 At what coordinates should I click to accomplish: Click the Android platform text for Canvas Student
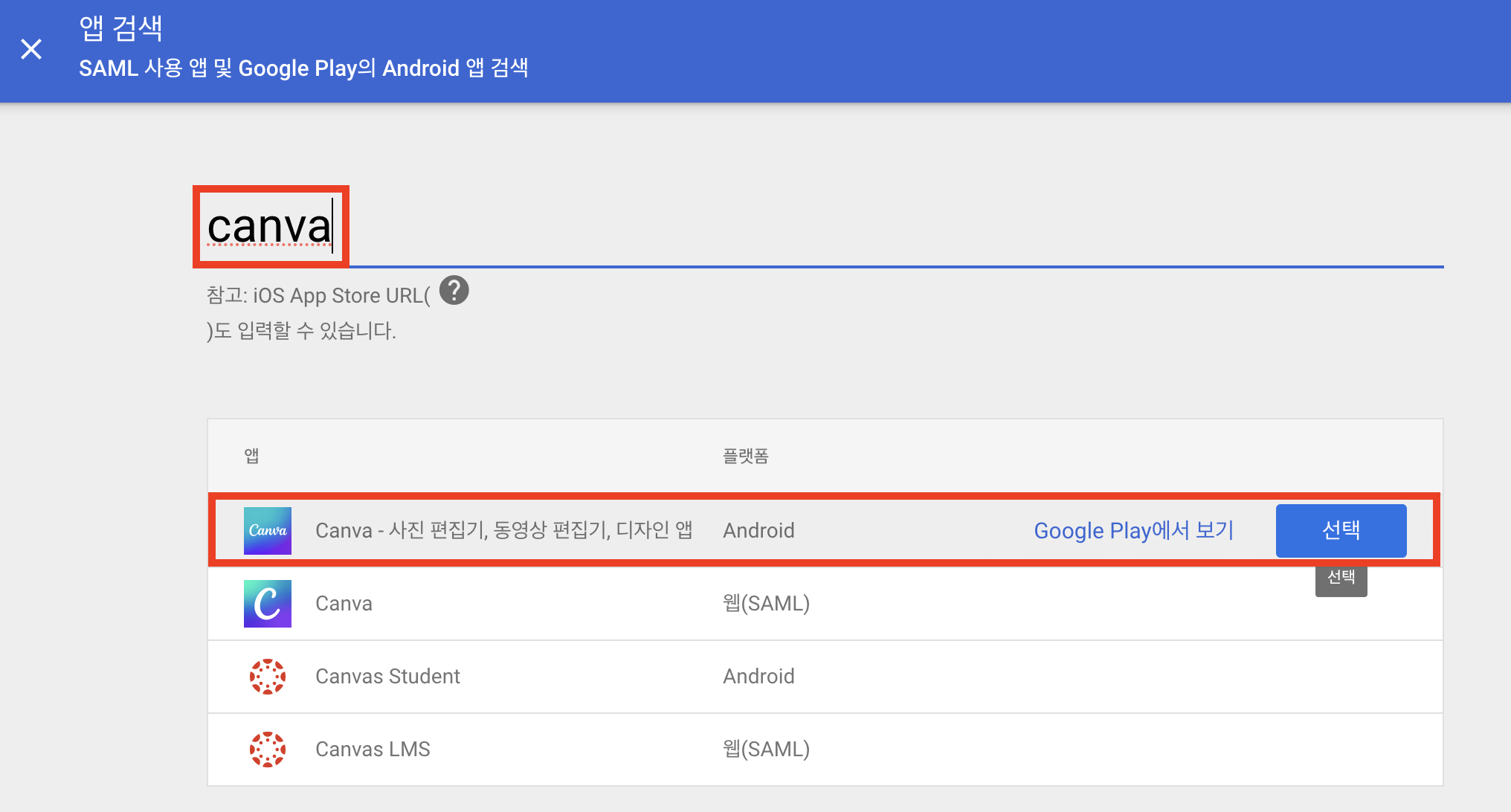pos(758,676)
